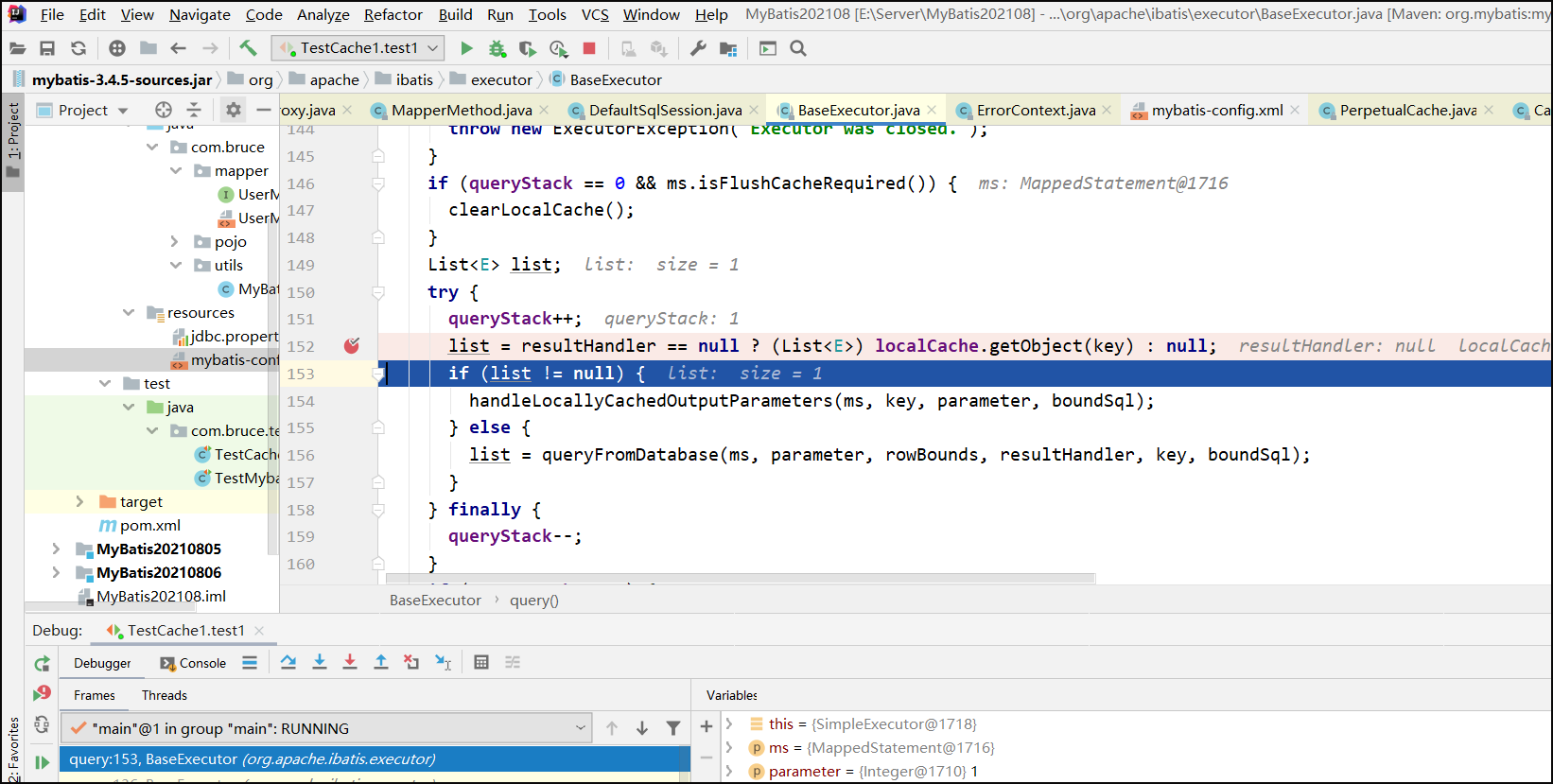Click the Synchronize refresh icon in toolbar
Viewport: 1553px width, 784px height.
[x=79, y=48]
